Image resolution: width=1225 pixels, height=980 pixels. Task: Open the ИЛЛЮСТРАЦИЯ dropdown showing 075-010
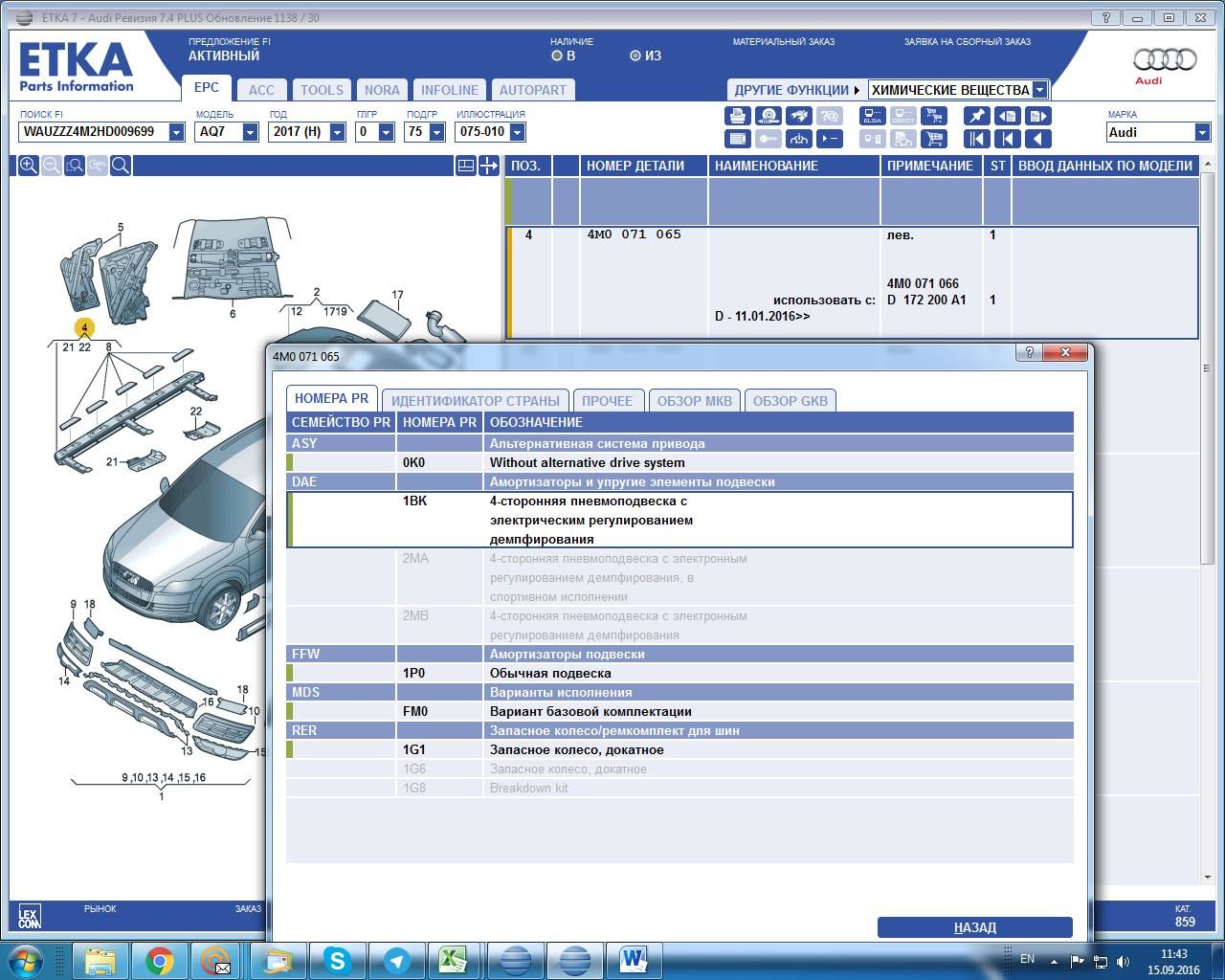point(517,132)
